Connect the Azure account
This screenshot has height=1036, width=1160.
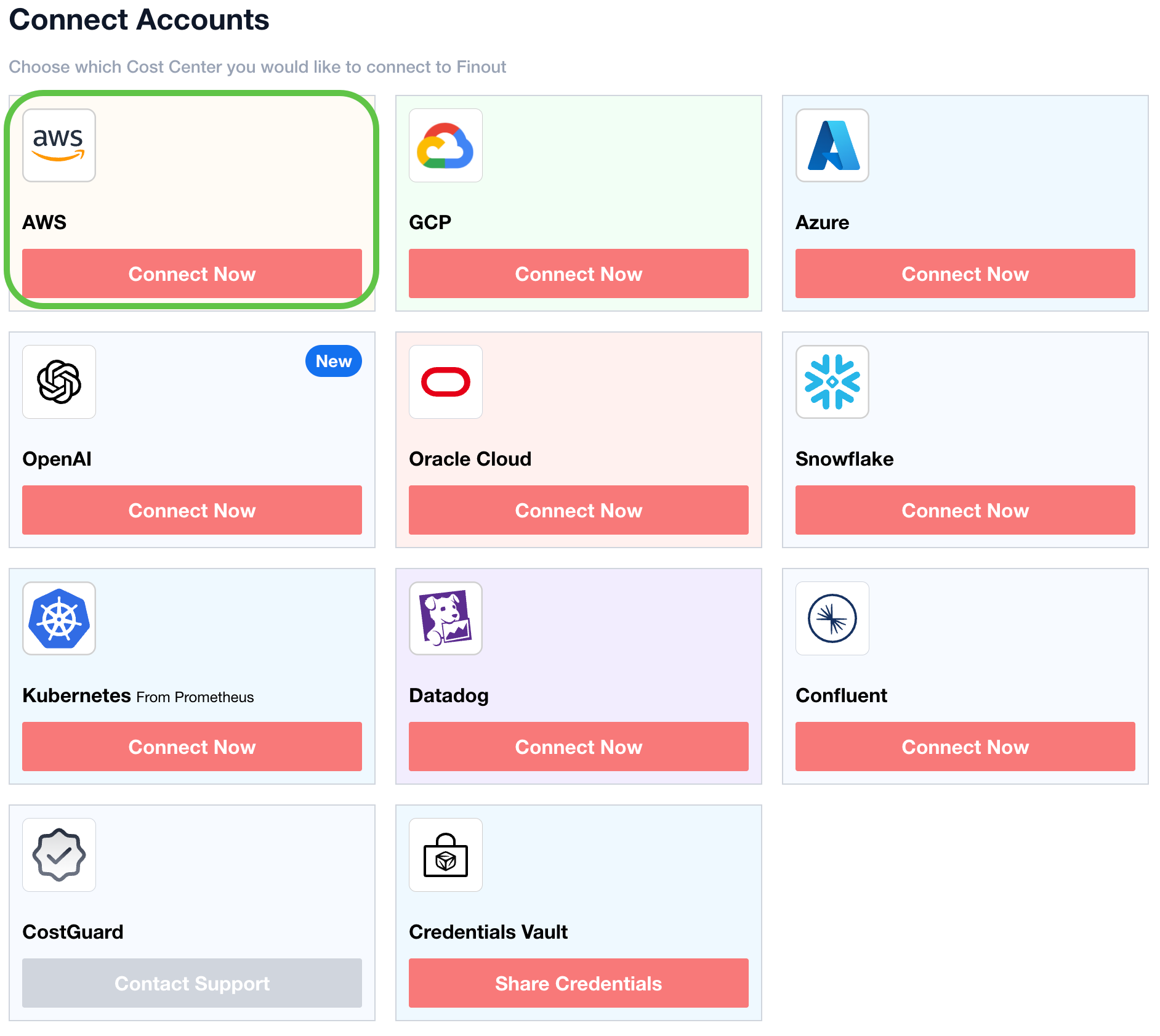tap(965, 273)
